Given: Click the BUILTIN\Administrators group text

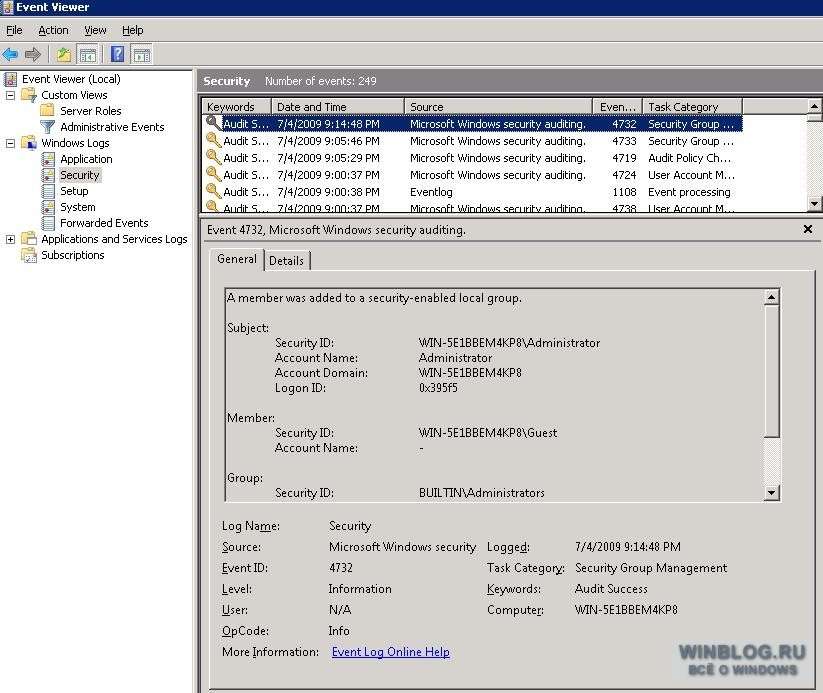Looking at the screenshot, I should [x=481, y=493].
